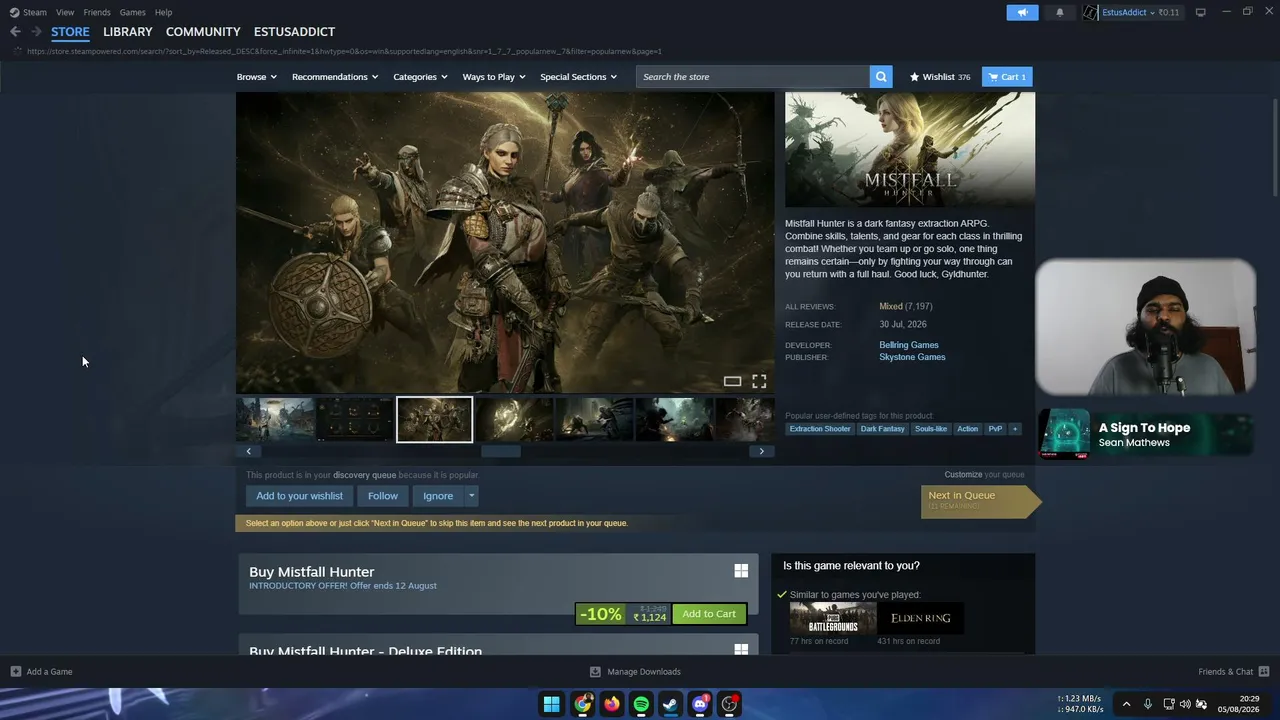Switch to the COMMUNITY tab
Viewport: 1280px width, 720px height.
(203, 32)
